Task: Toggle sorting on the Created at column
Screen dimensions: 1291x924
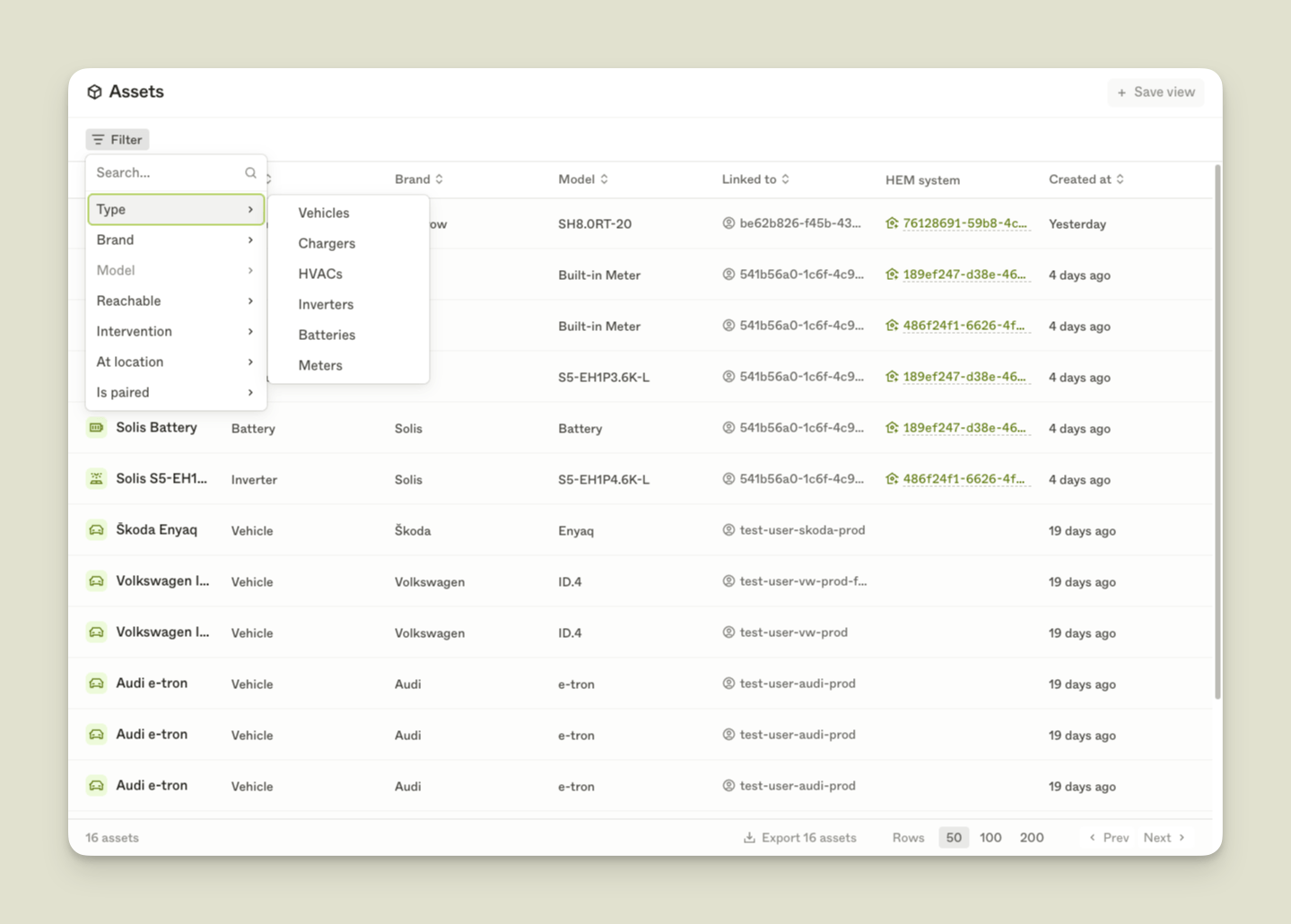Action: 1121,179
